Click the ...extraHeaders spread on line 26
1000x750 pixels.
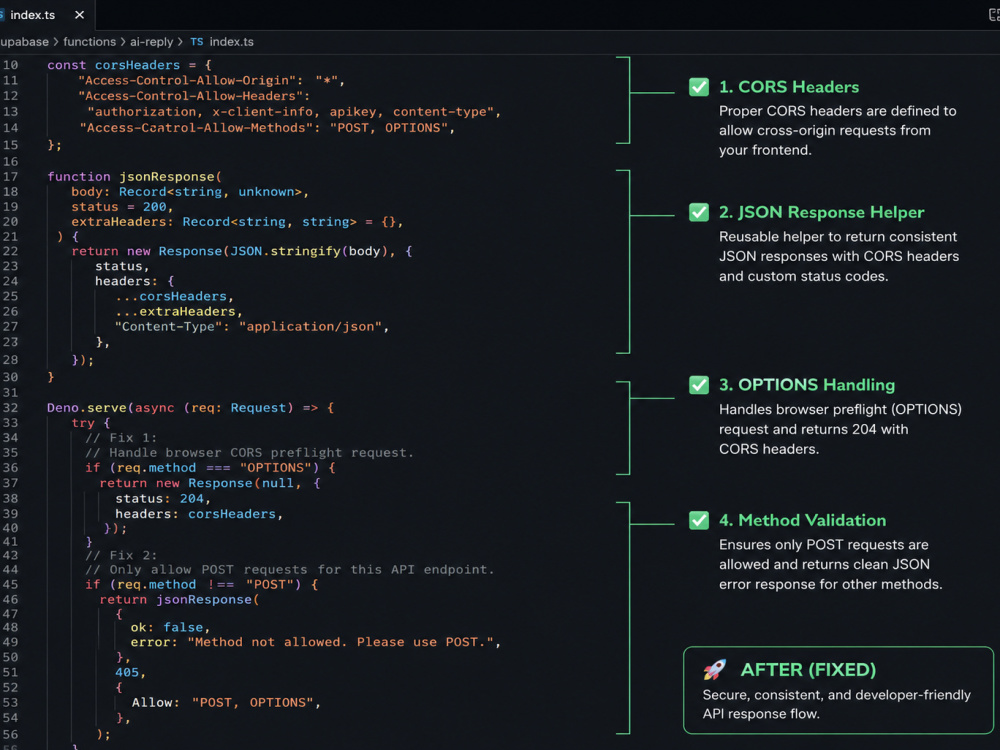(175, 312)
